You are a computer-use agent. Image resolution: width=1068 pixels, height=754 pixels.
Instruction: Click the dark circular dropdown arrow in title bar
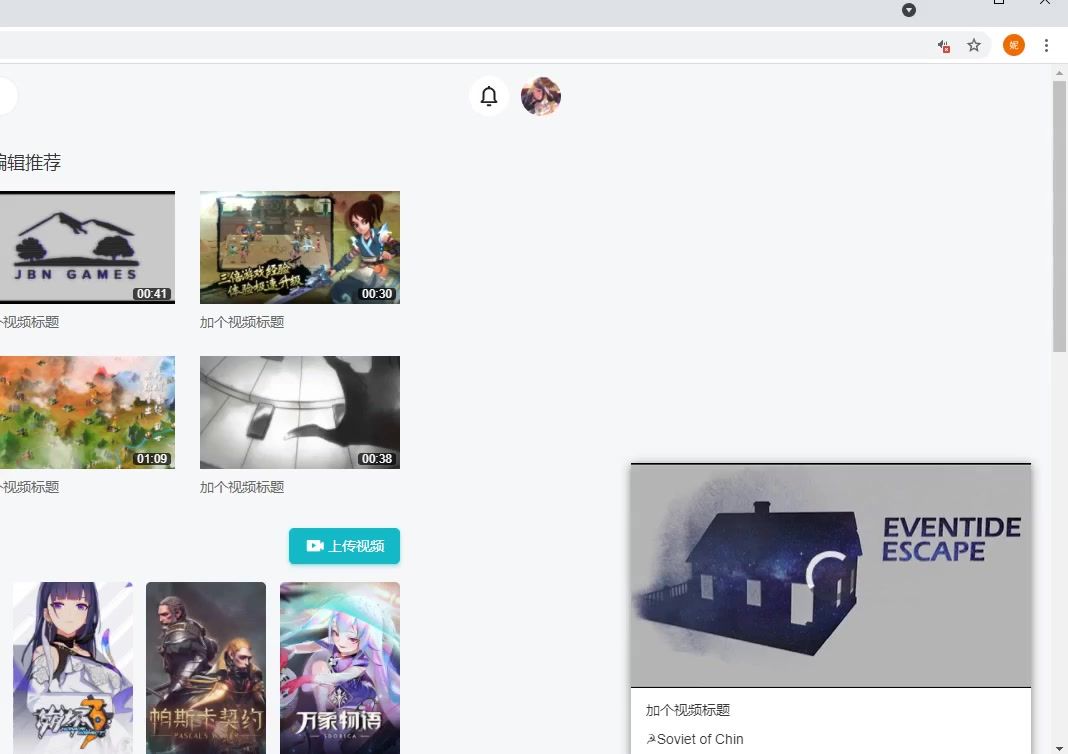point(909,10)
